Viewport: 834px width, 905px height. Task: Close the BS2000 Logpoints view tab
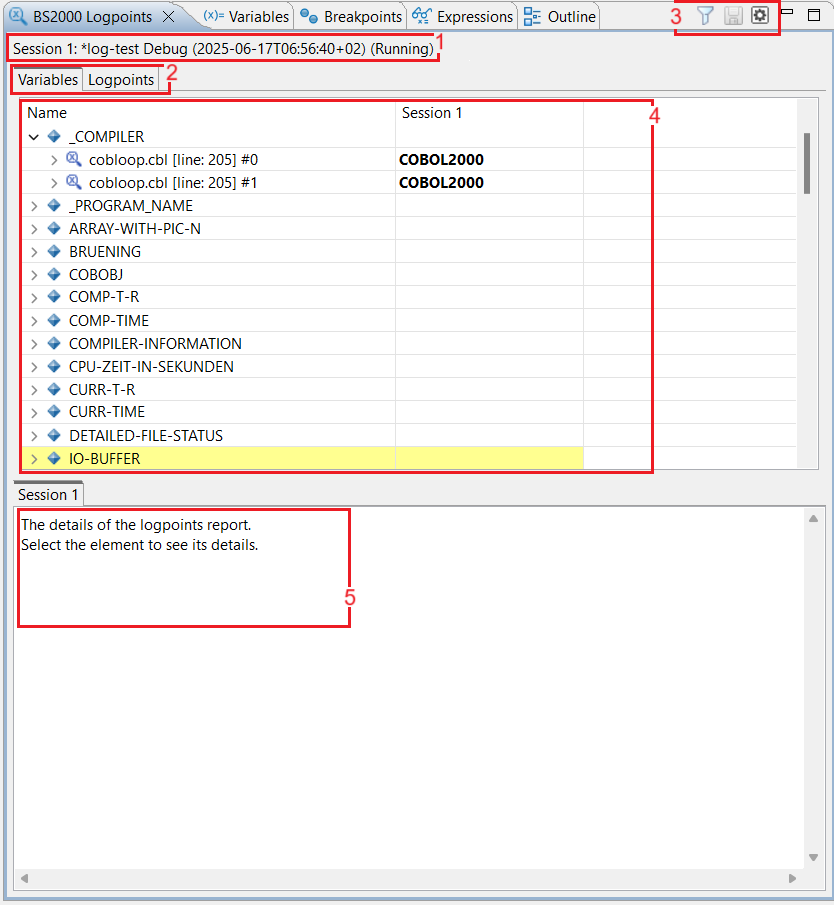(168, 17)
